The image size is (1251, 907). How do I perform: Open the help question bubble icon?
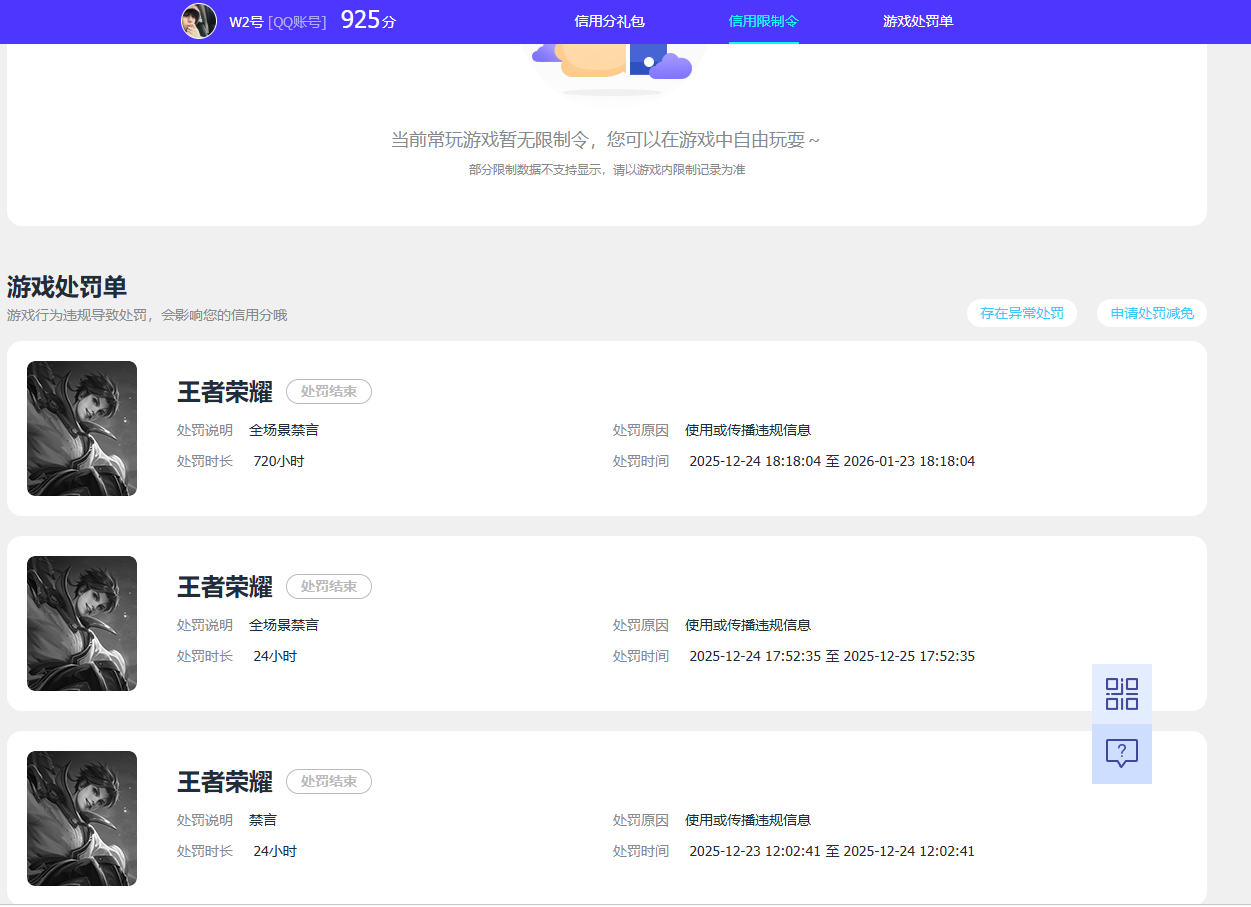tap(1122, 754)
